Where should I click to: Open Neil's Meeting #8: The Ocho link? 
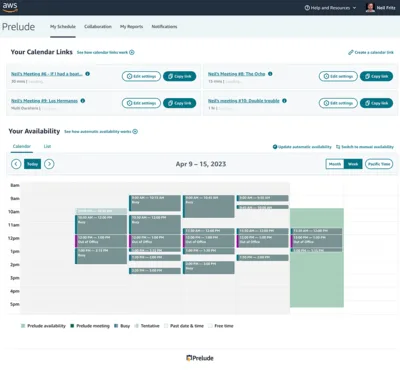tap(236, 74)
